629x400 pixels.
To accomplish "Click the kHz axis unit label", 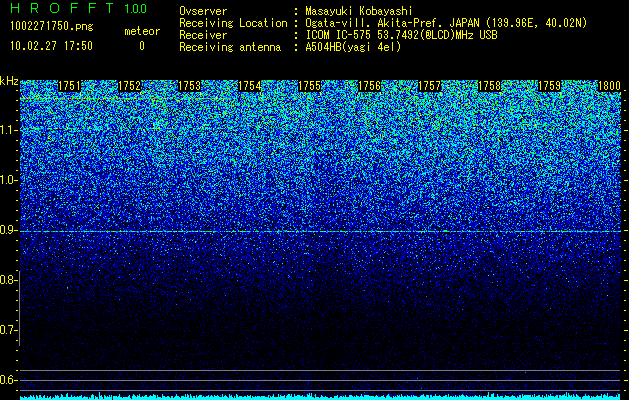I will tap(9, 81).
